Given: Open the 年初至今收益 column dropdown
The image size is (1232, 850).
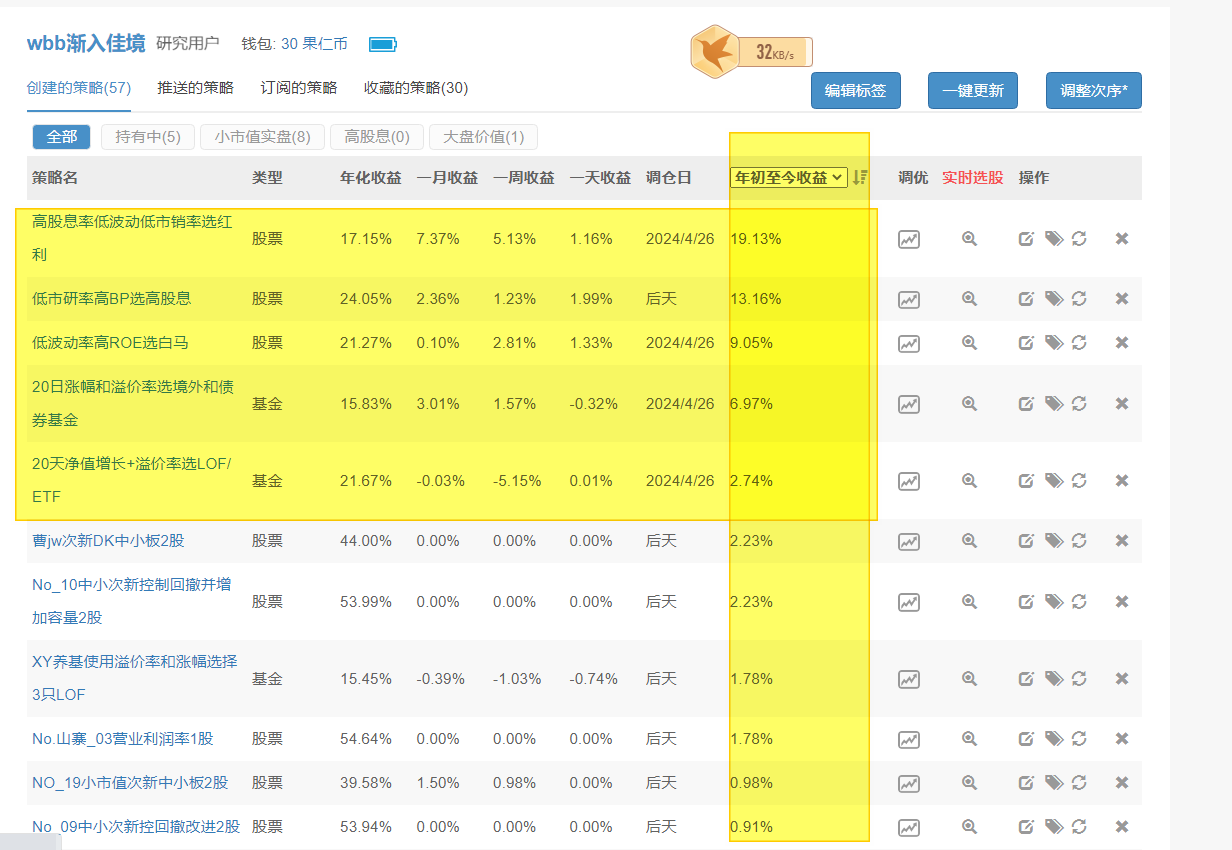Looking at the screenshot, I should 788,177.
